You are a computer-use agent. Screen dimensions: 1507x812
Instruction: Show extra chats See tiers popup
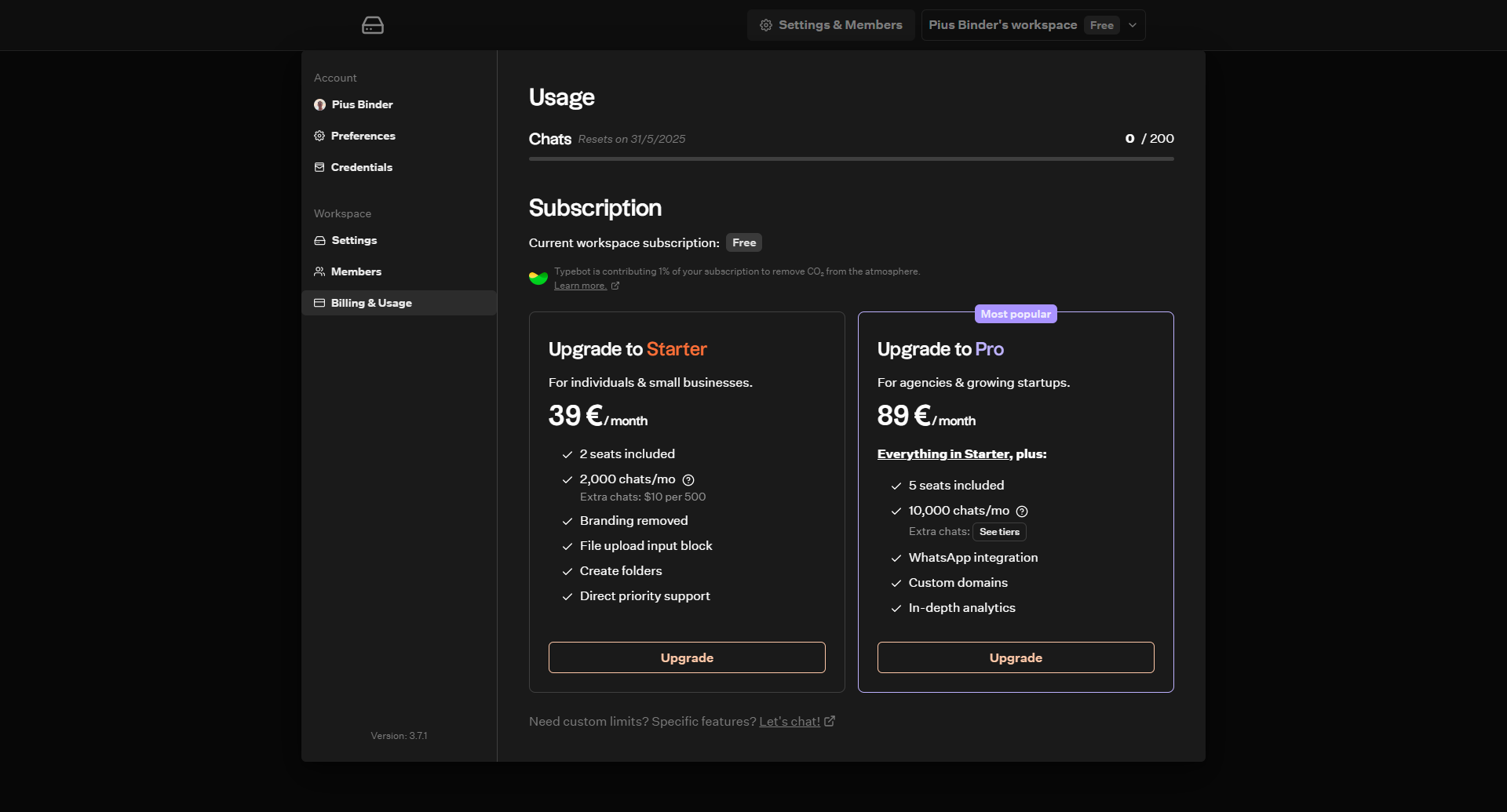[999, 532]
